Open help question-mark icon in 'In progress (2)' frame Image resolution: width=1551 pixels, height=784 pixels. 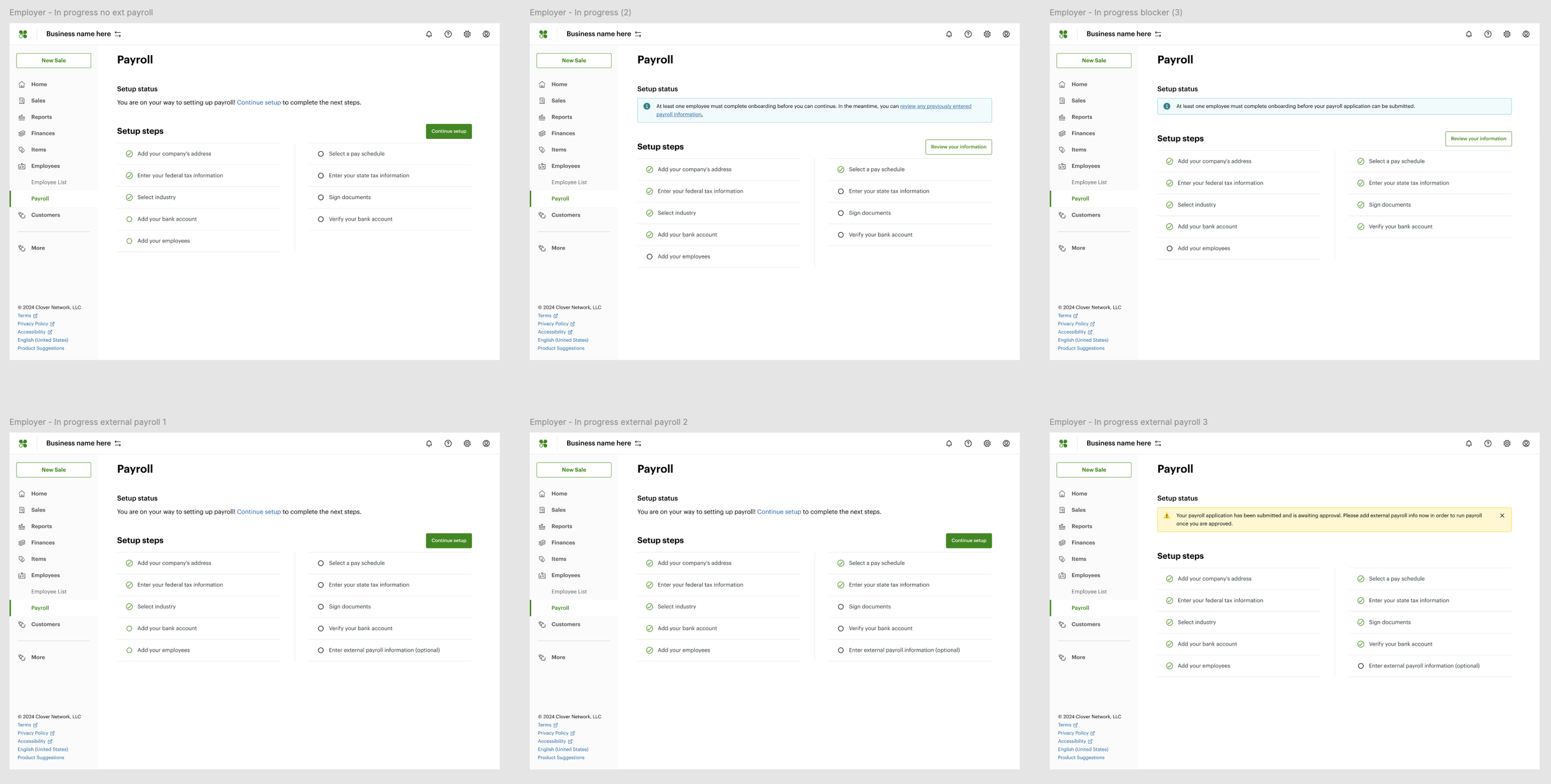pos(968,34)
